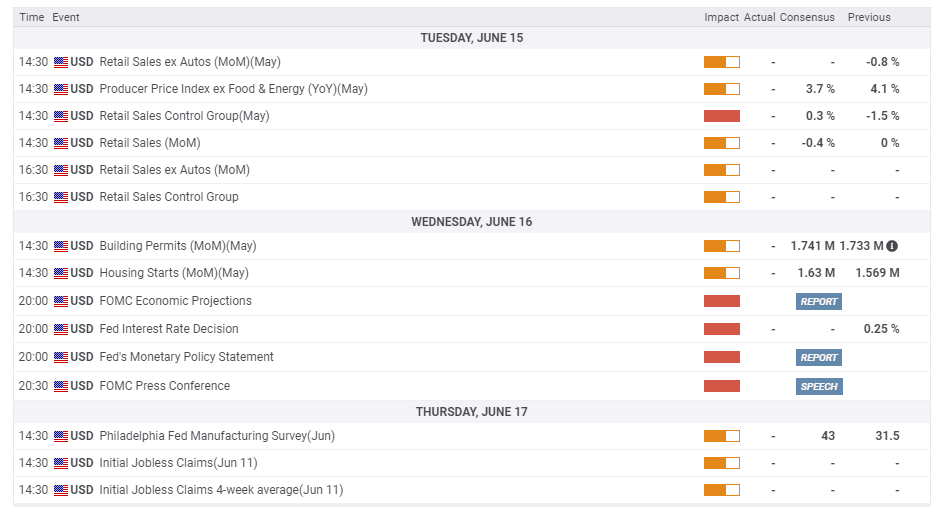The width and height of the screenshot is (937, 512).
Task: Select the Tuesday, June 15 date header
Action: pyautogui.click(x=471, y=38)
